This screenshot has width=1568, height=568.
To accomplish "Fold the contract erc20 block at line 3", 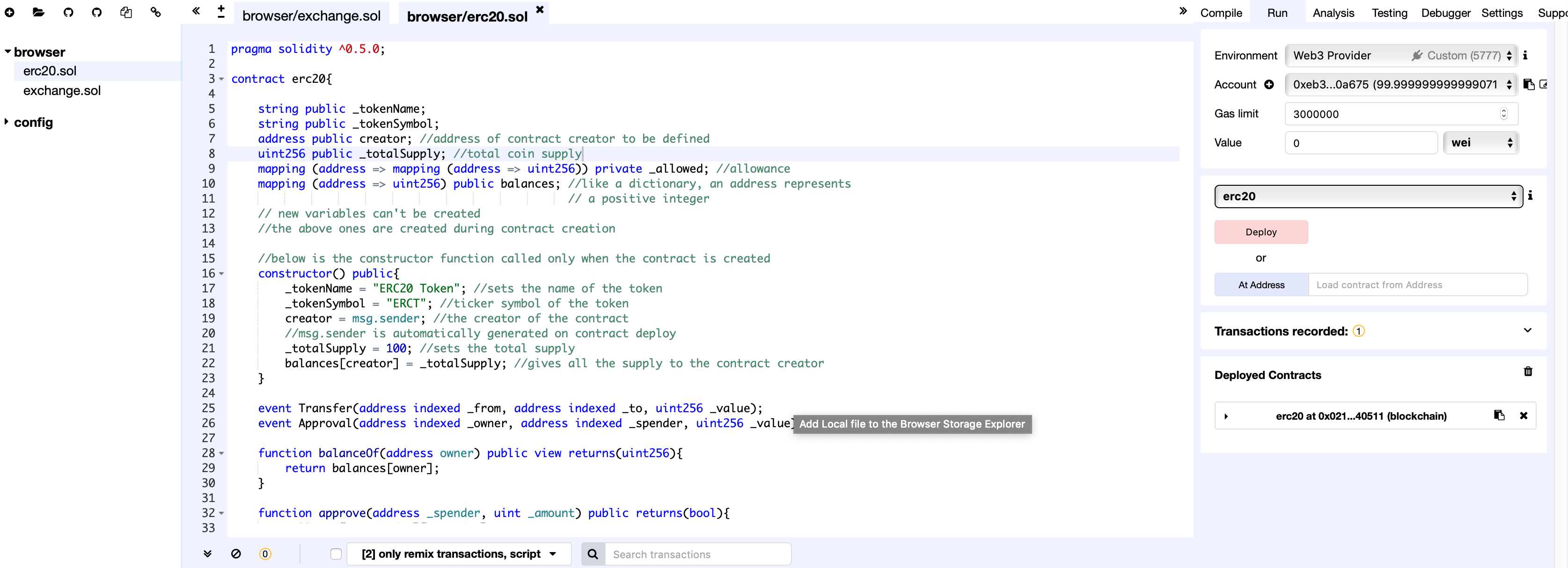I will (221, 79).
